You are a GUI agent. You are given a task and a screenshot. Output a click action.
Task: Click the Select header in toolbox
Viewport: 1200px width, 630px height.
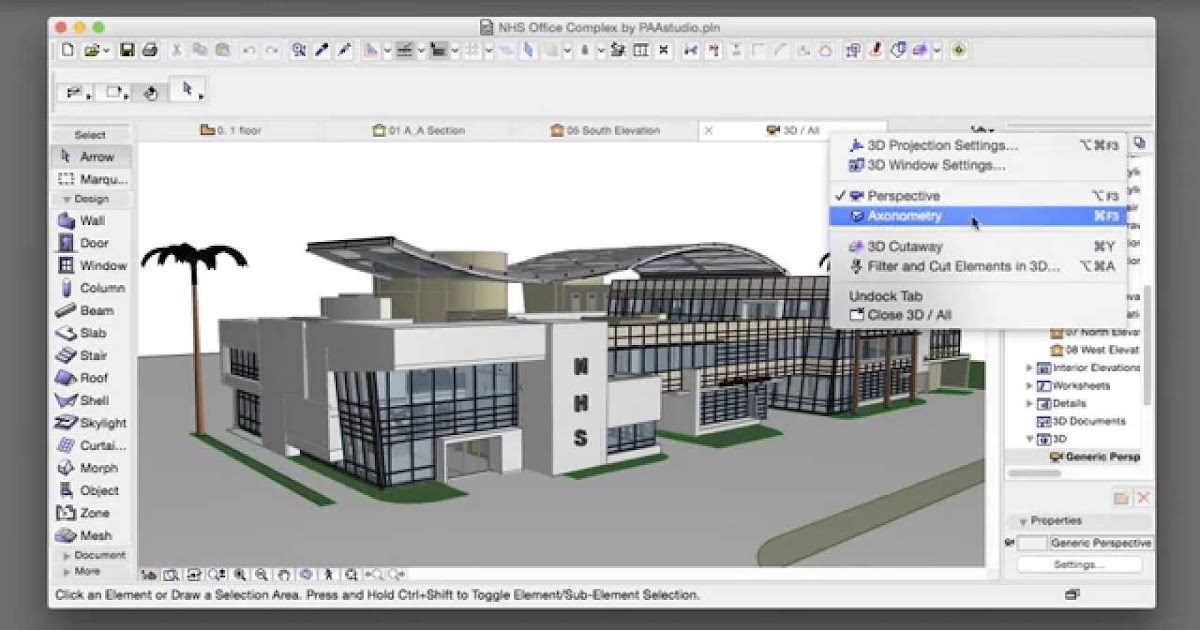[x=90, y=135]
